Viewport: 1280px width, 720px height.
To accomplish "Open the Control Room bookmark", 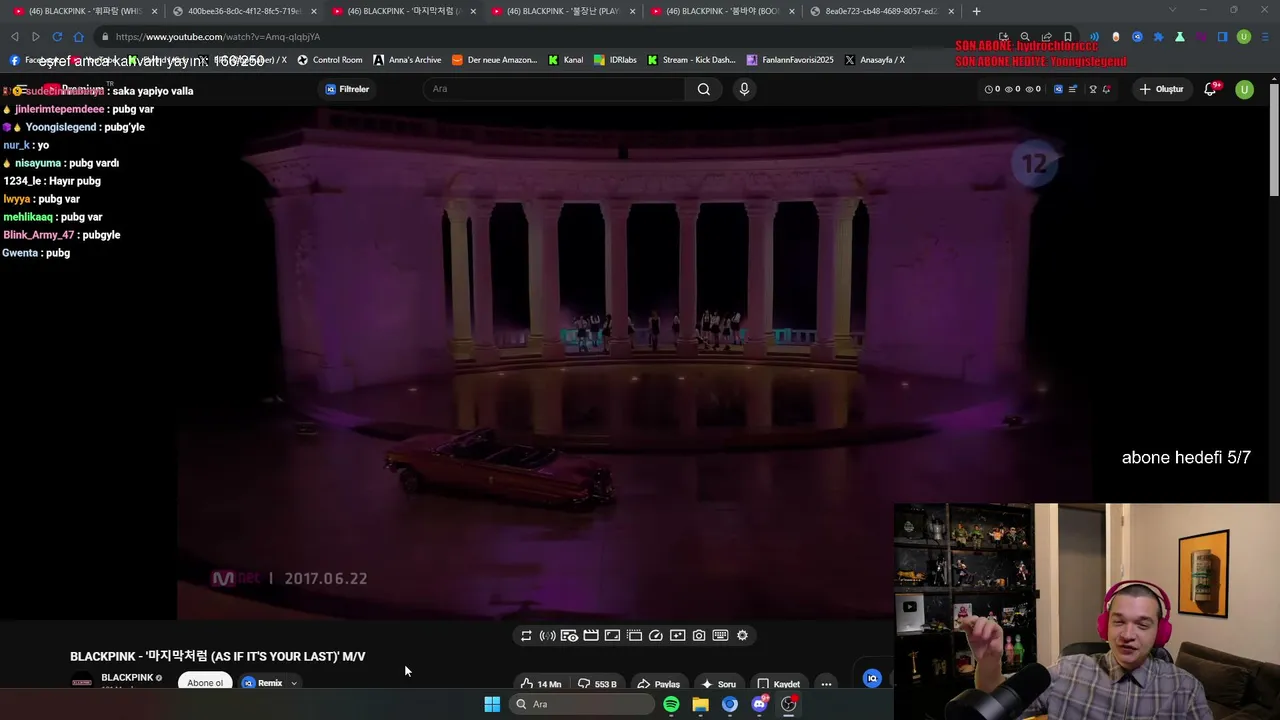I will 330,60.
